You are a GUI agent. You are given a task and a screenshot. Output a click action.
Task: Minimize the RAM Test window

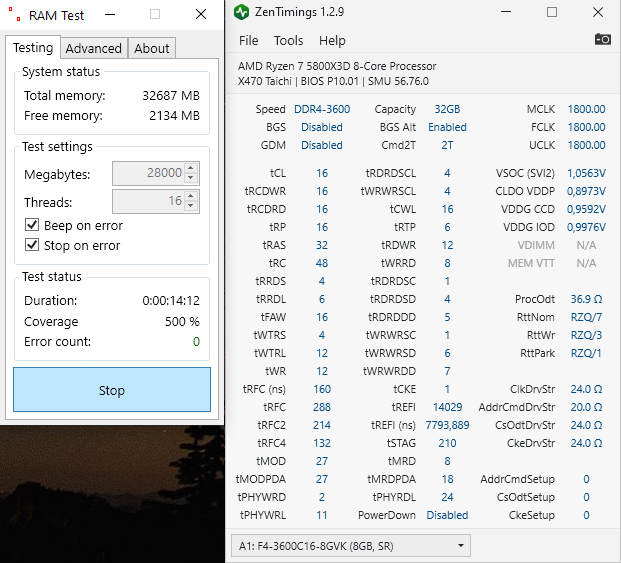tap(110, 15)
